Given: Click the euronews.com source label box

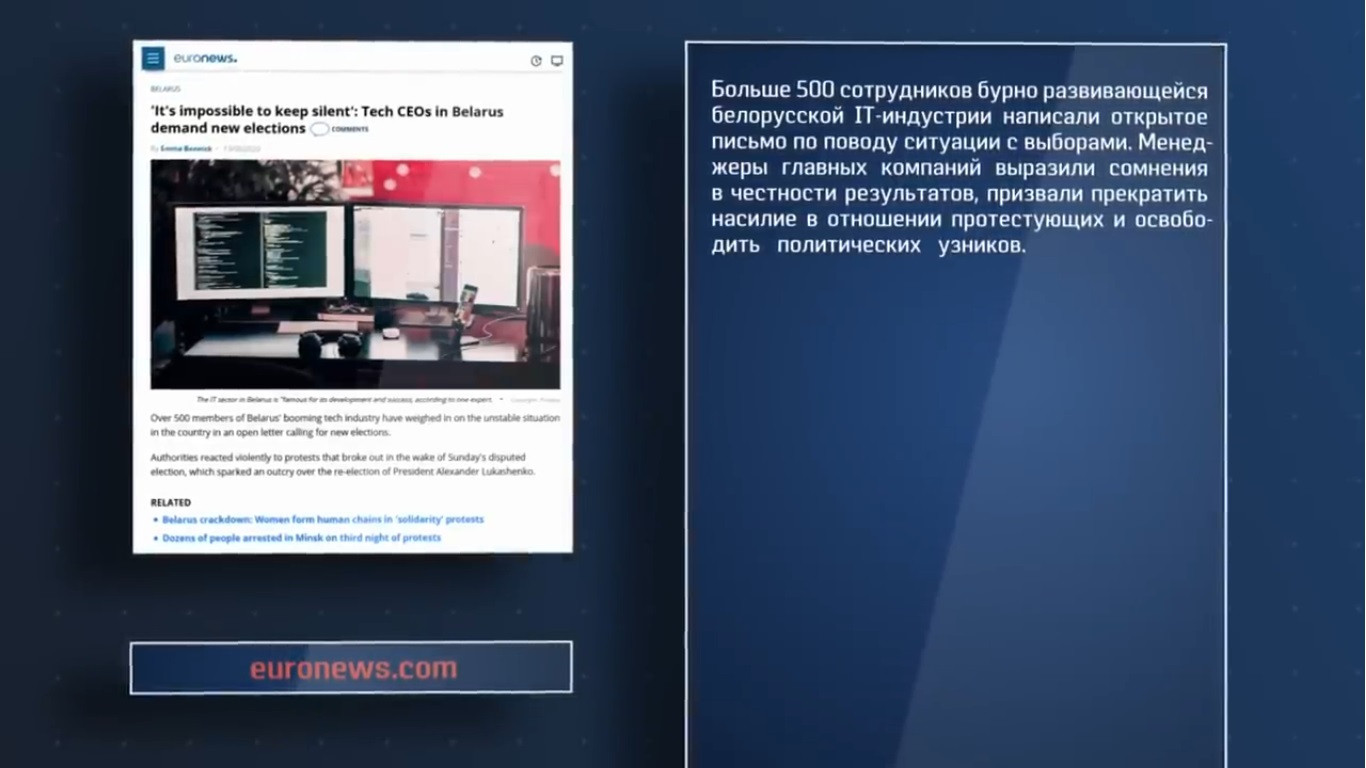Looking at the screenshot, I should click(x=351, y=668).
